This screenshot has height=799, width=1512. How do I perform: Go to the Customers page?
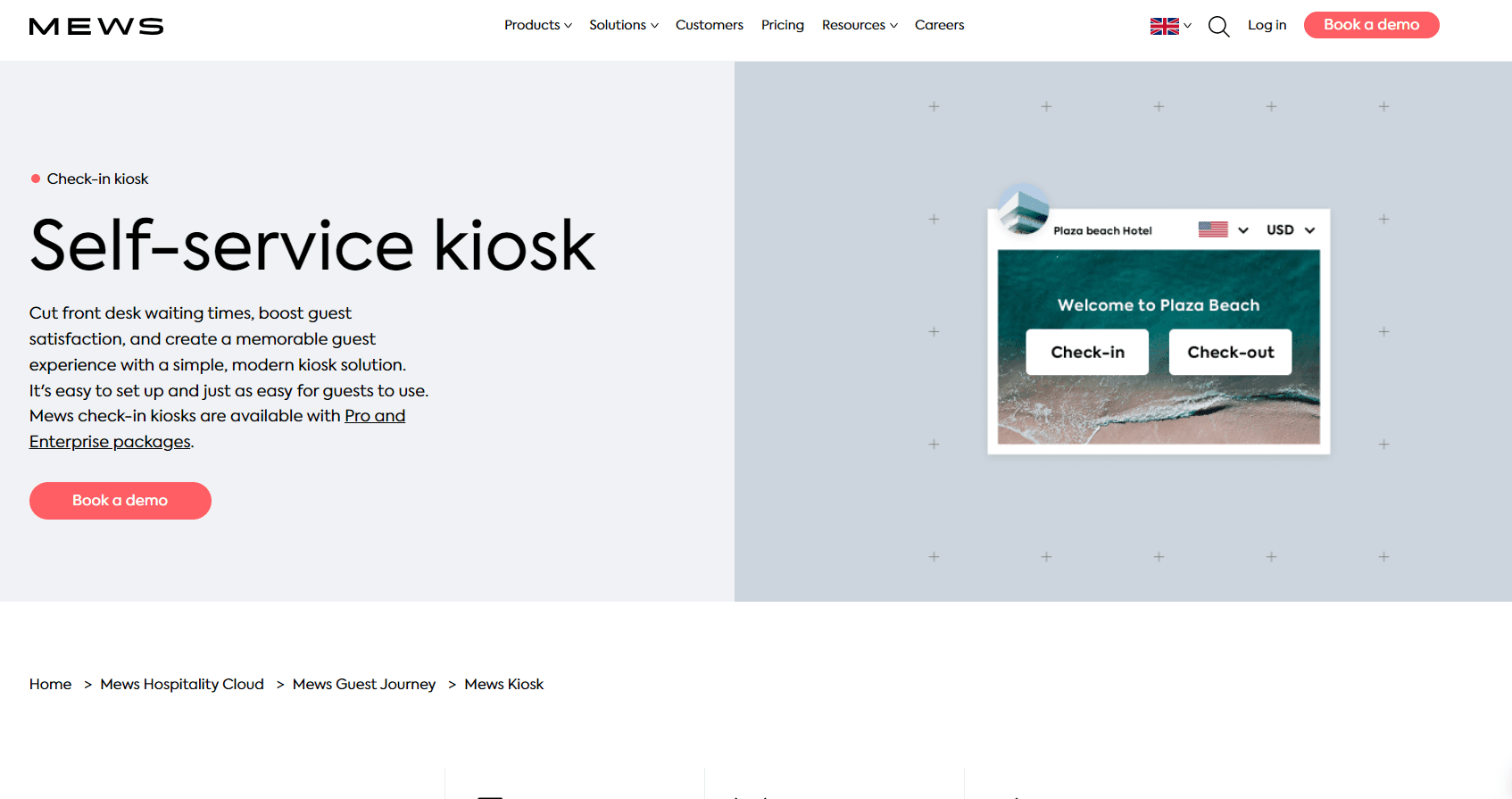pos(709,25)
